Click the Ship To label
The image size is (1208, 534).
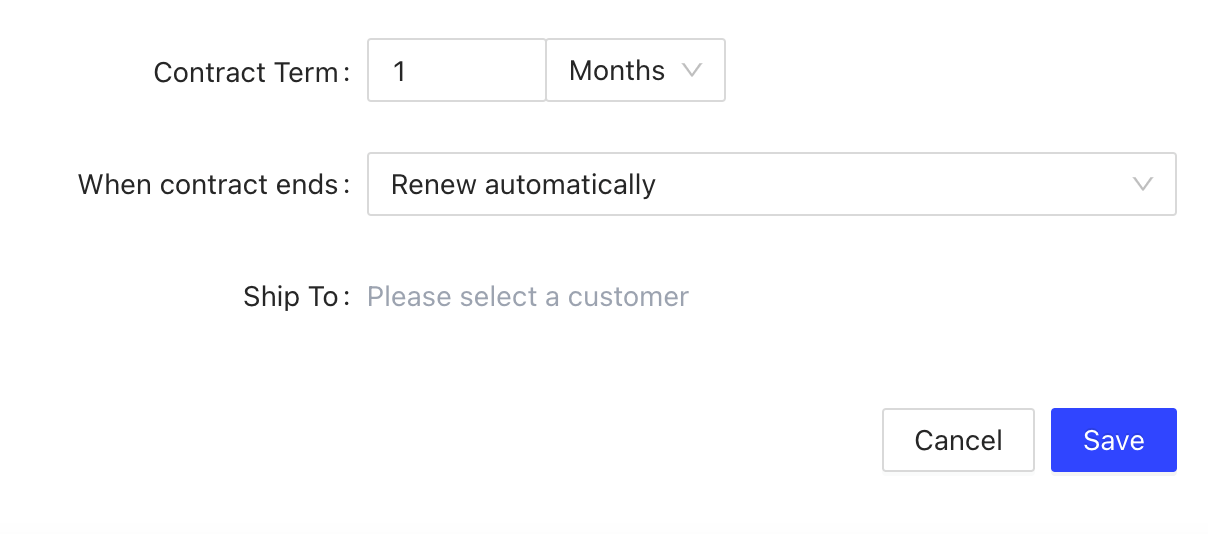(290, 297)
